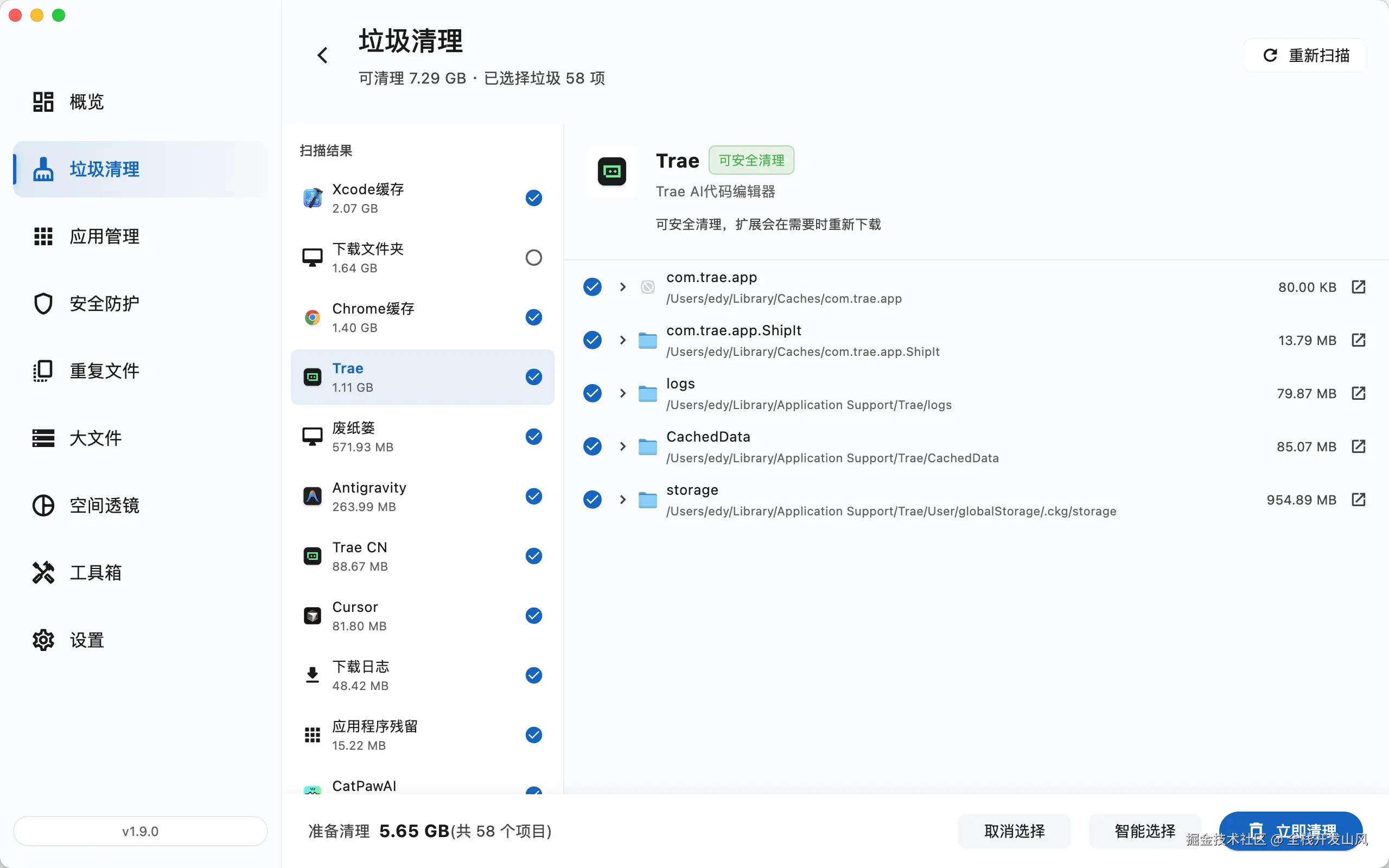Reveal com.trae.app cache via open icon
This screenshot has width=1389, height=868.
pyautogui.click(x=1358, y=287)
